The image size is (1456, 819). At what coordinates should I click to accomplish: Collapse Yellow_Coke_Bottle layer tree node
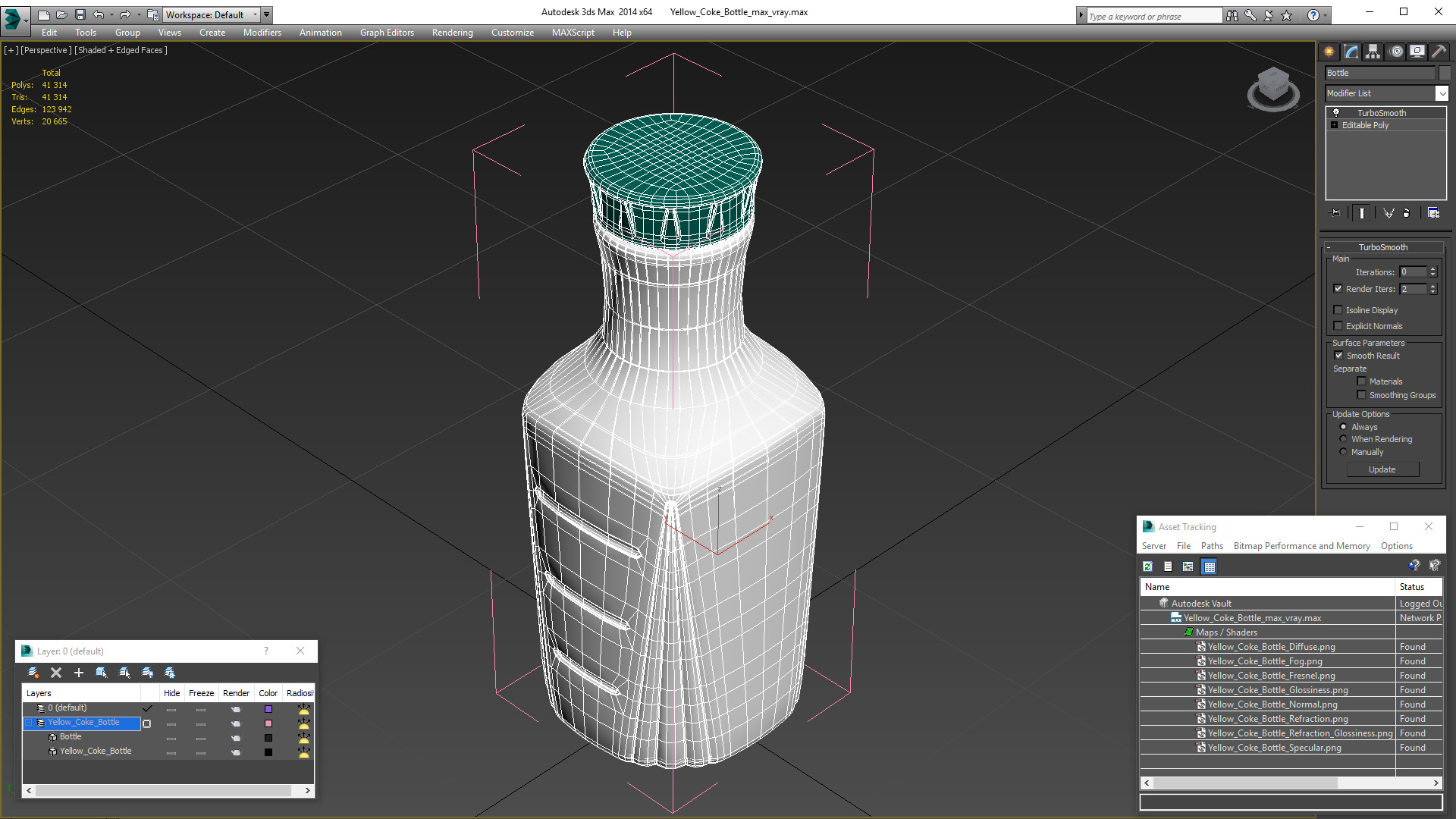pyautogui.click(x=30, y=723)
